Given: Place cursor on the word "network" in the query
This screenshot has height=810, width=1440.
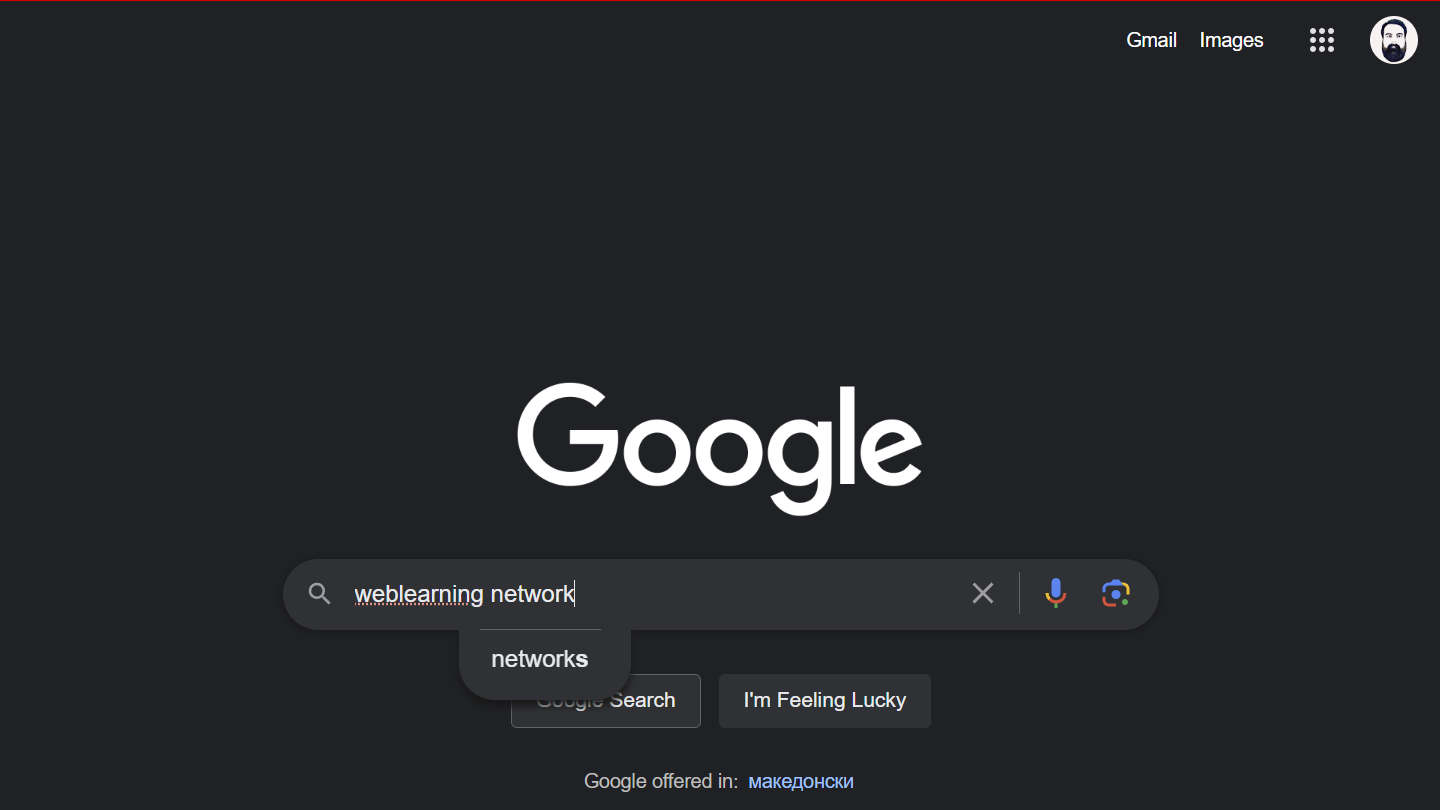Looking at the screenshot, I should (532, 594).
